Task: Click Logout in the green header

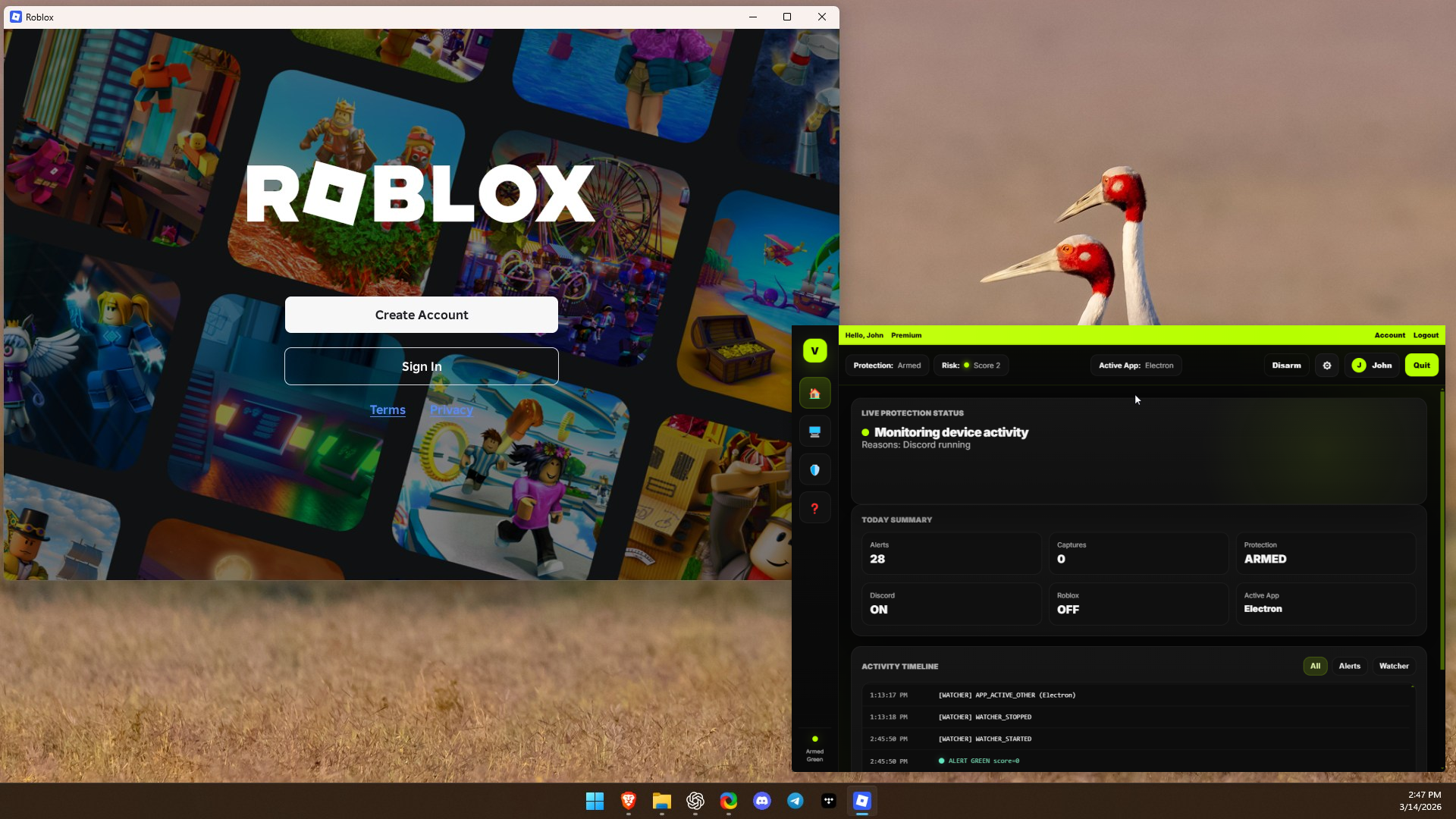Action: [x=1426, y=335]
